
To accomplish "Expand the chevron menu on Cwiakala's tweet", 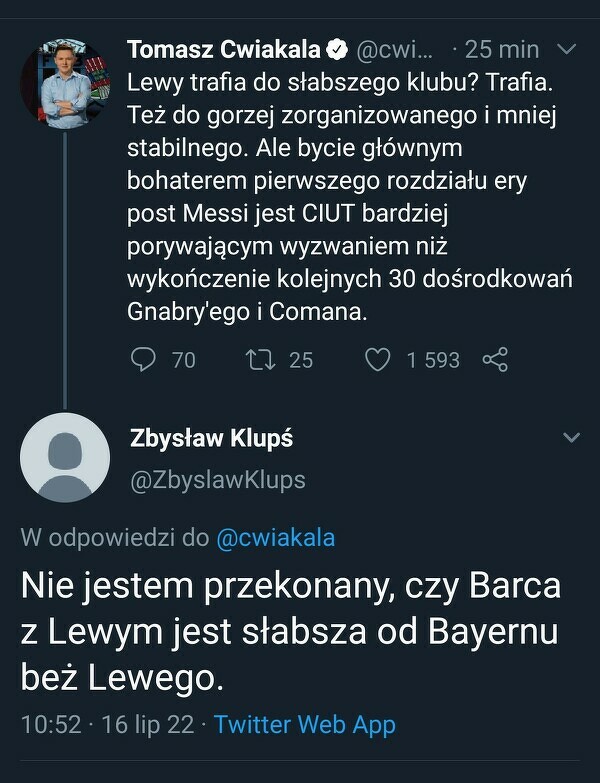I will pyautogui.click(x=565, y=49).
